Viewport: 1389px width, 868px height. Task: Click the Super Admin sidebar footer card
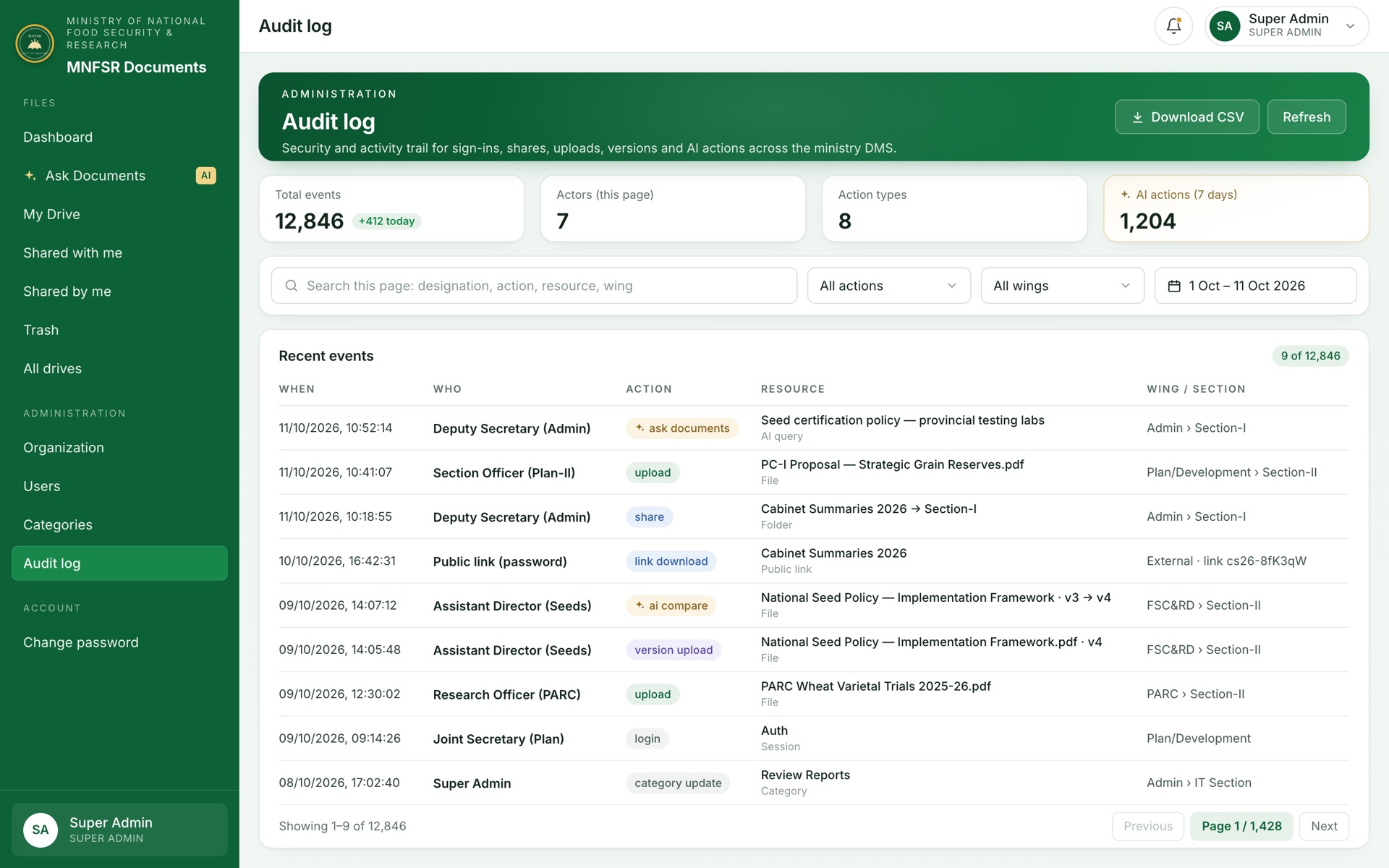119,830
